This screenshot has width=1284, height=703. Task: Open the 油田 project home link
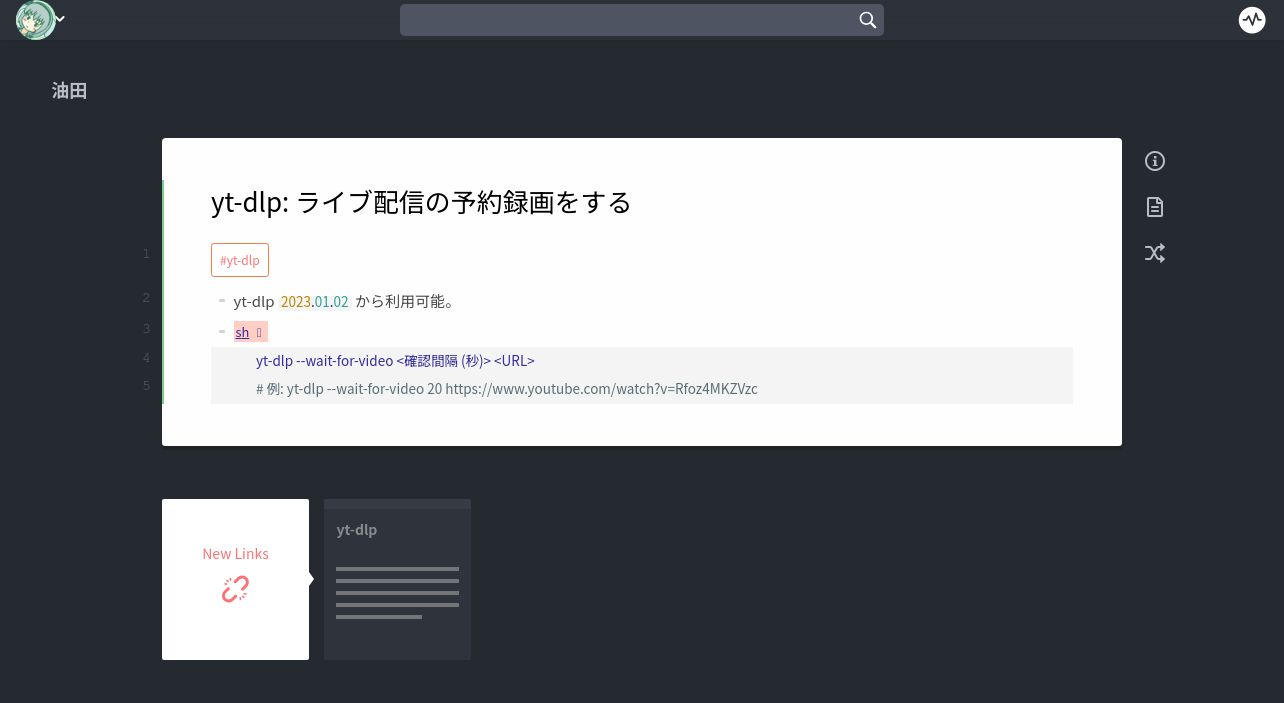70,91
